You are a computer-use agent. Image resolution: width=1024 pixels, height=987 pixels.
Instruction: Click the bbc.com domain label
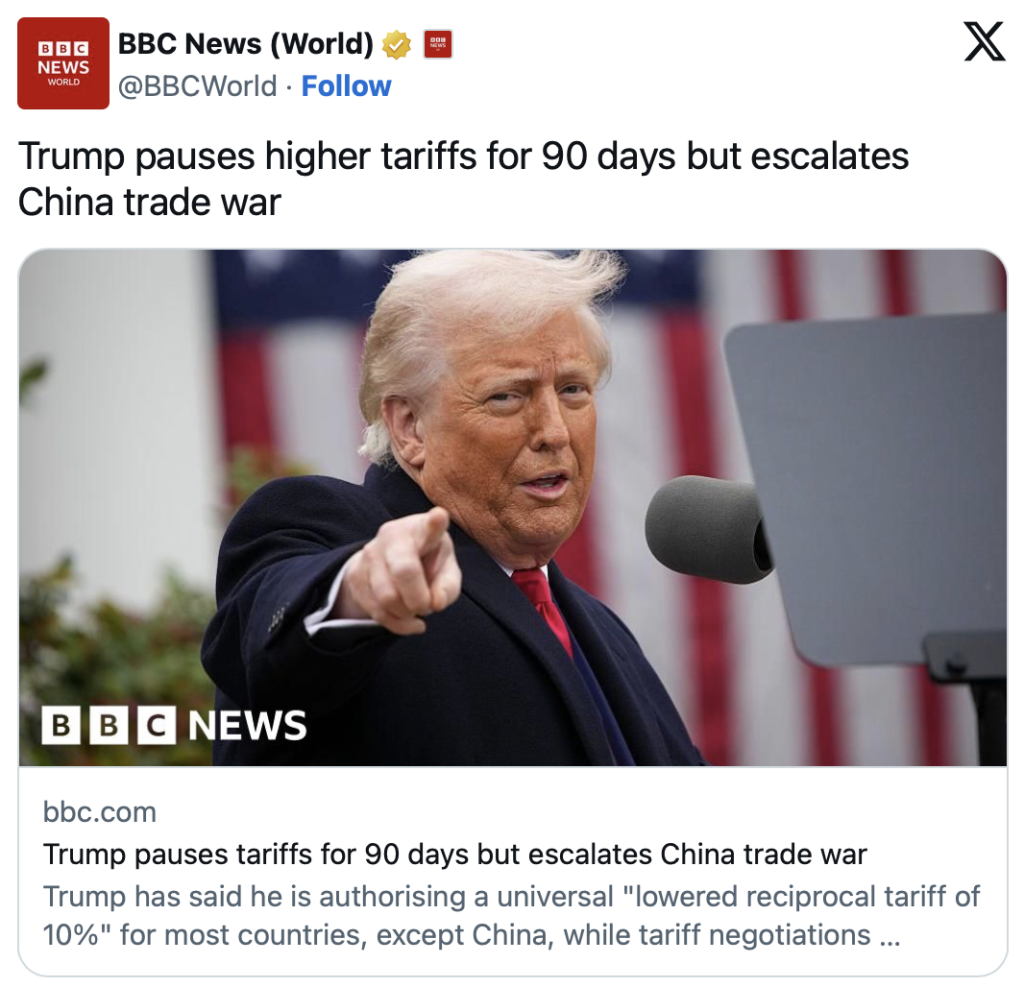tap(99, 812)
